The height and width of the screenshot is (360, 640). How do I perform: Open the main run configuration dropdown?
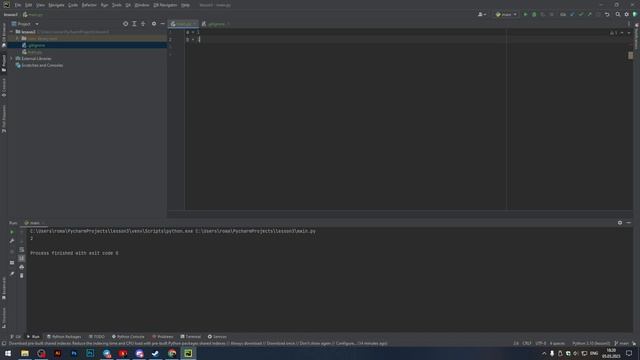coord(506,15)
